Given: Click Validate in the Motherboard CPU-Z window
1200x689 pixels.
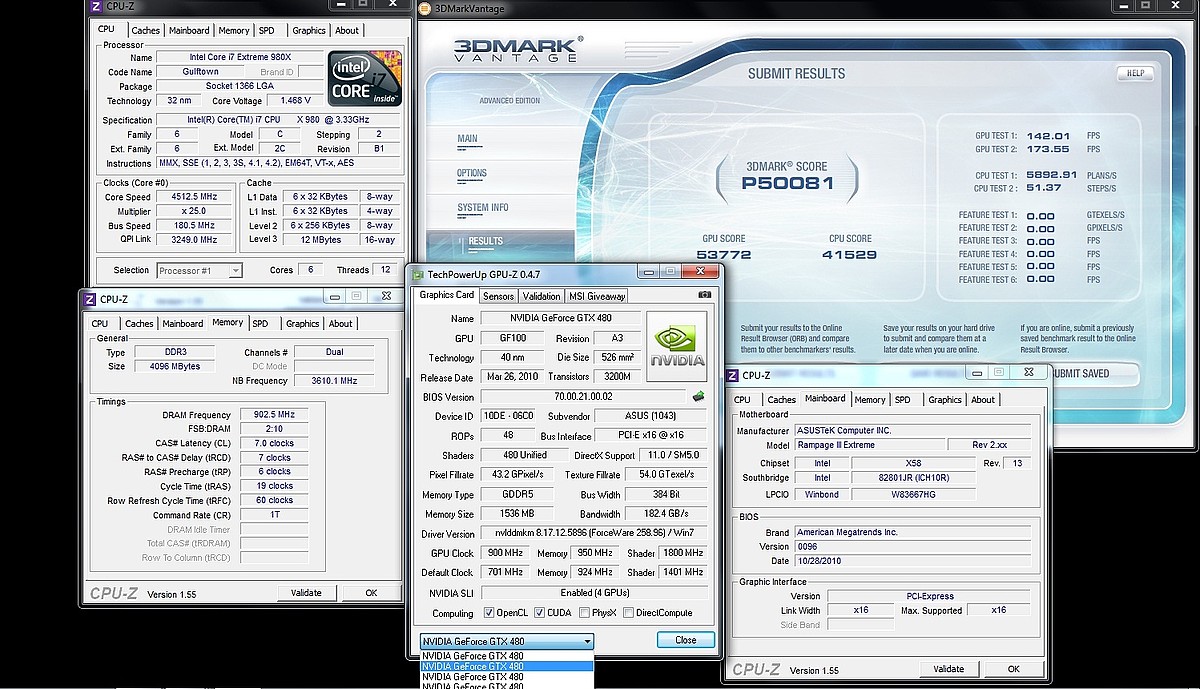Looking at the screenshot, I should [x=948, y=669].
